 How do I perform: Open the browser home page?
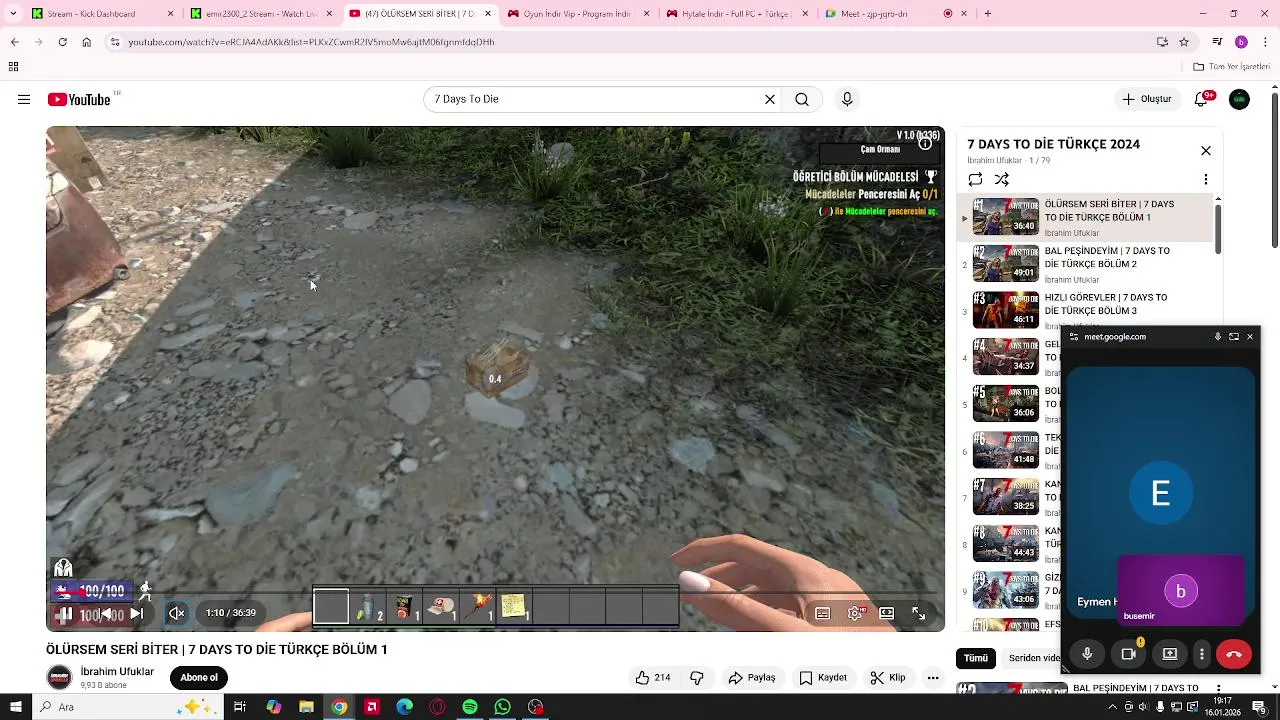point(87,42)
